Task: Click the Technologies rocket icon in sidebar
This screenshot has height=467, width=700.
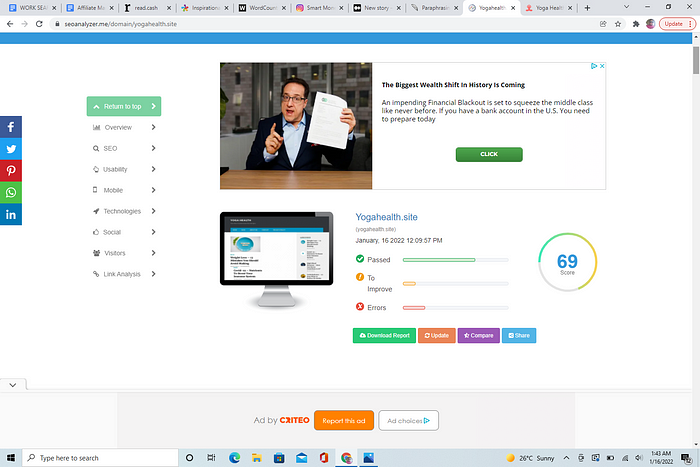Action: click(96, 211)
